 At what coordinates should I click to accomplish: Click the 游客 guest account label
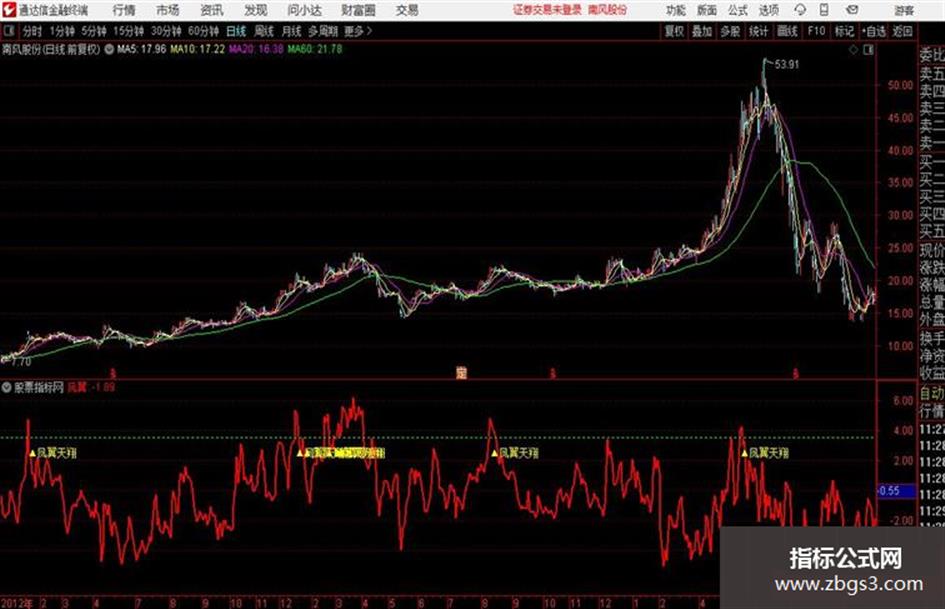(x=904, y=10)
